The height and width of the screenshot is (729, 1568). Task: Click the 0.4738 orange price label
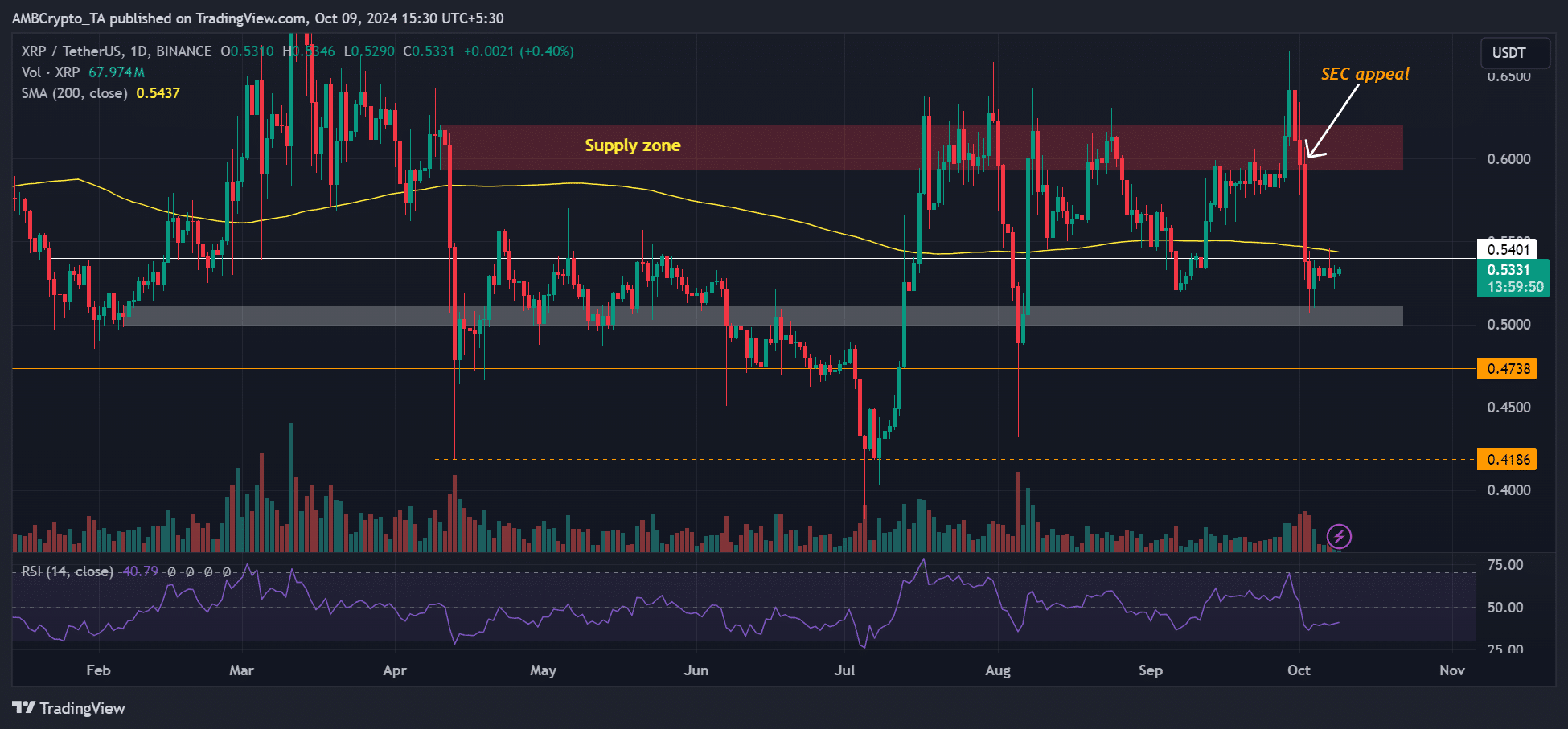tap(1508, 369)
